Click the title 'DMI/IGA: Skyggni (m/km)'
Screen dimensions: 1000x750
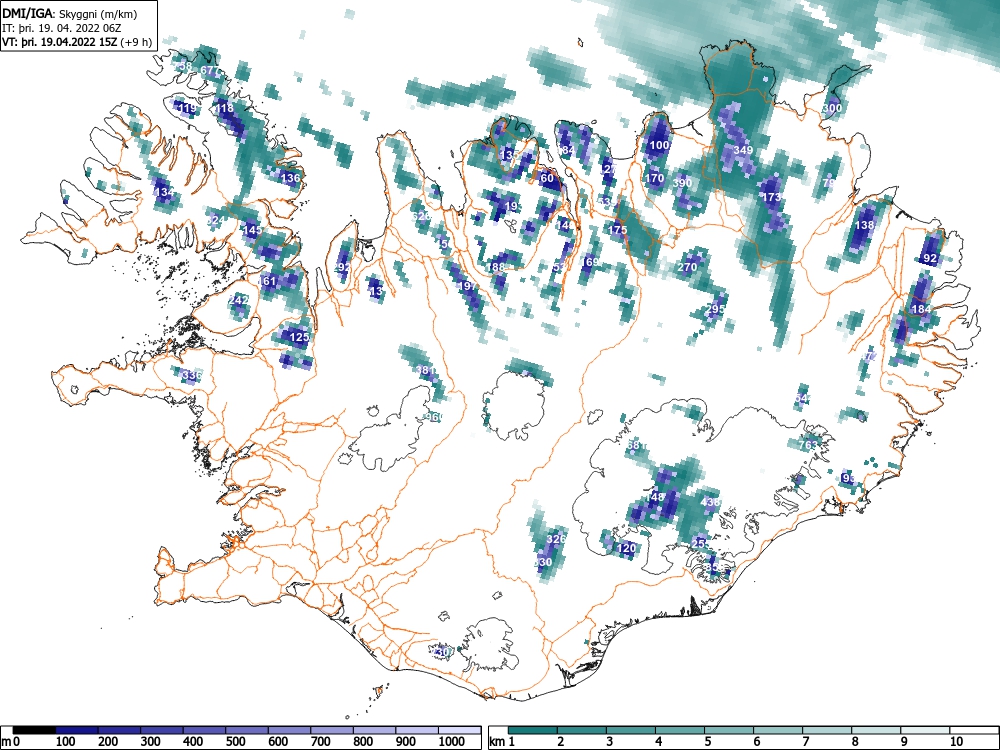(x=70, y=14)
